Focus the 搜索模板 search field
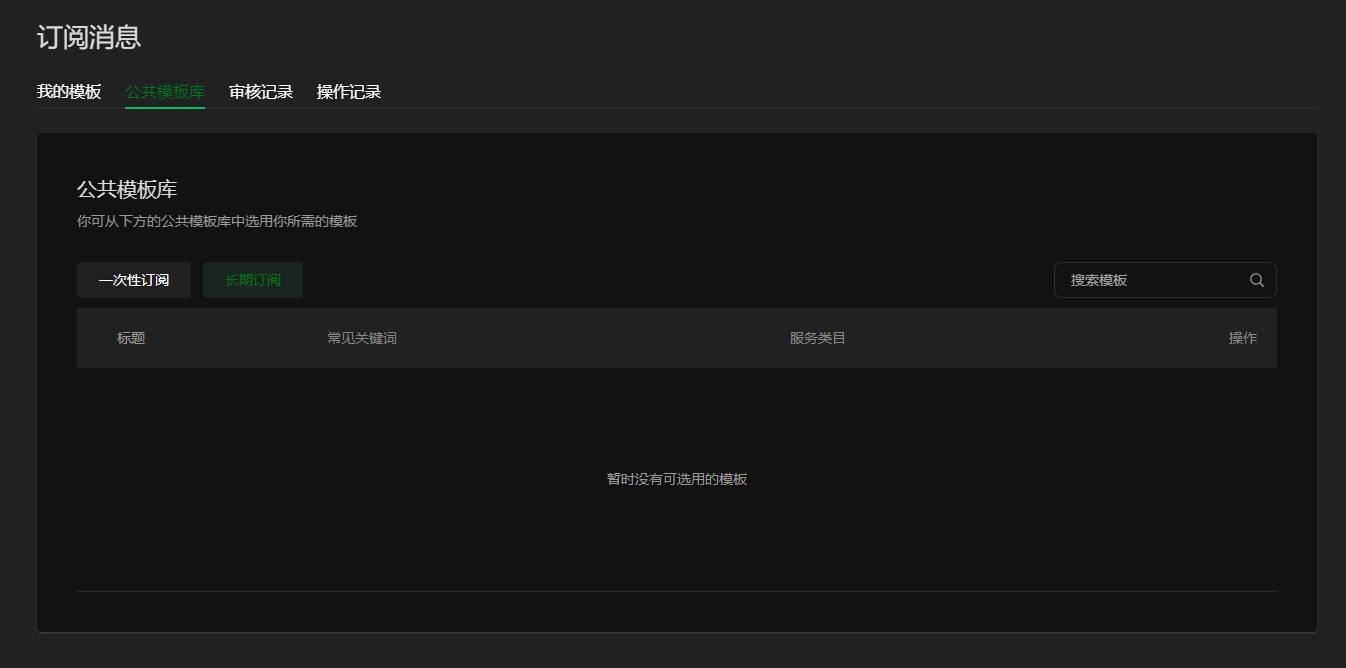 pyautogui.click(x=1150, y=280)
